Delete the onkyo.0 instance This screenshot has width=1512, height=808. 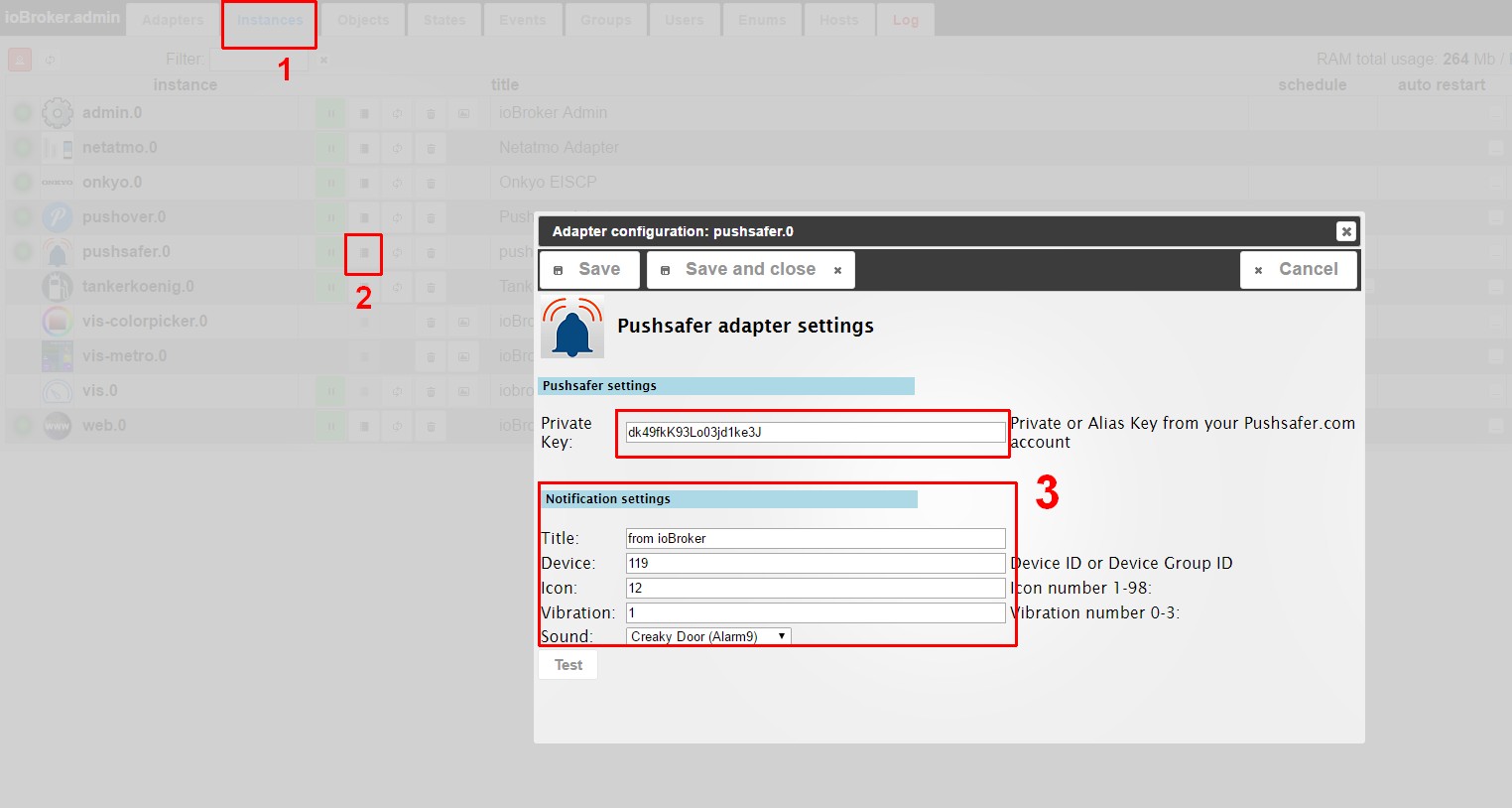[x=431, y=184]
